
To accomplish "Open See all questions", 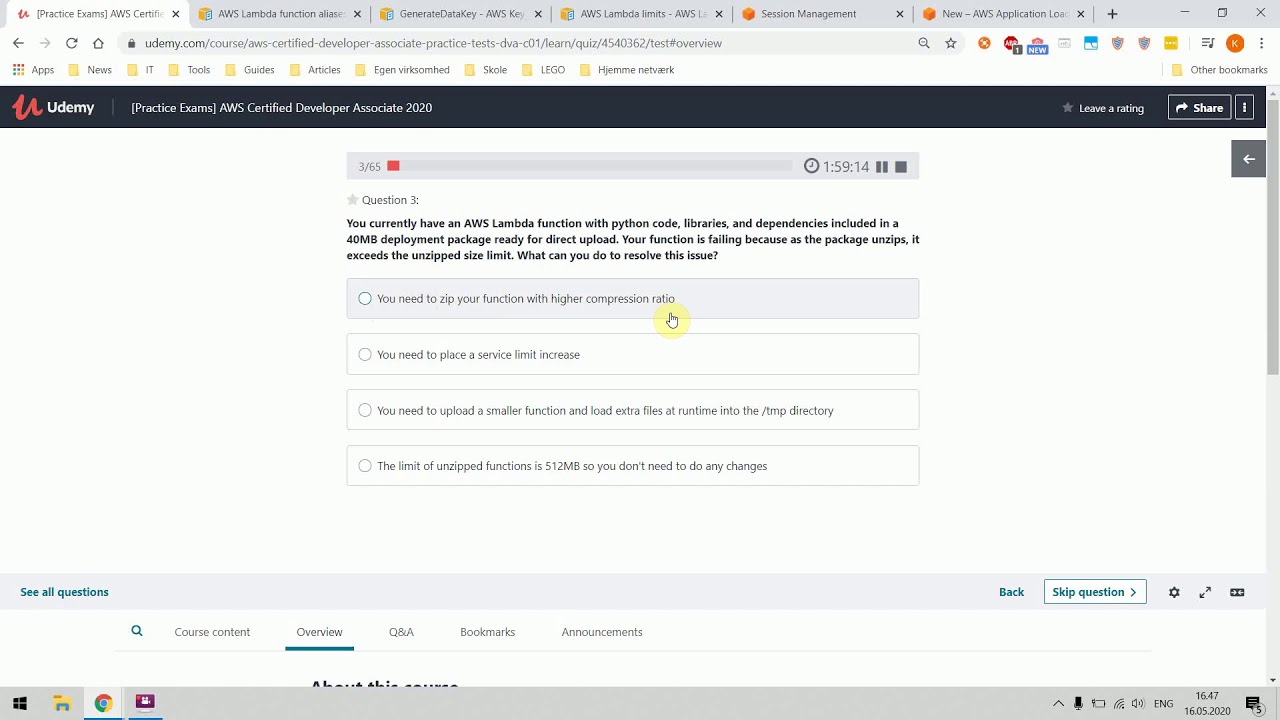I will click(x=64, y=592).
